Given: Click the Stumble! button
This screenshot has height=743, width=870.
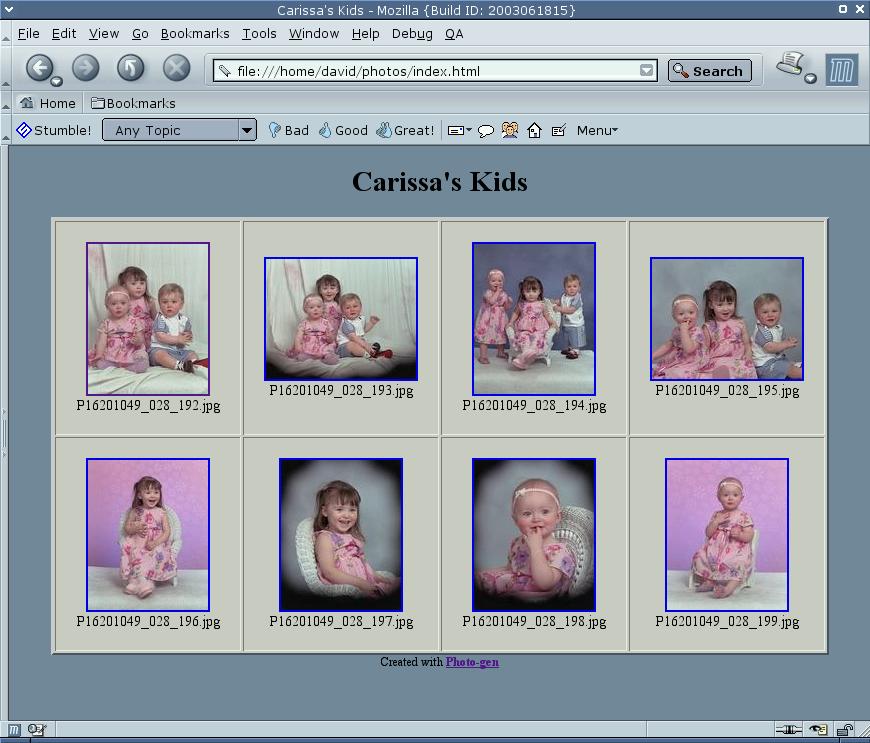Looking at the screenshot, I should 54,130.
